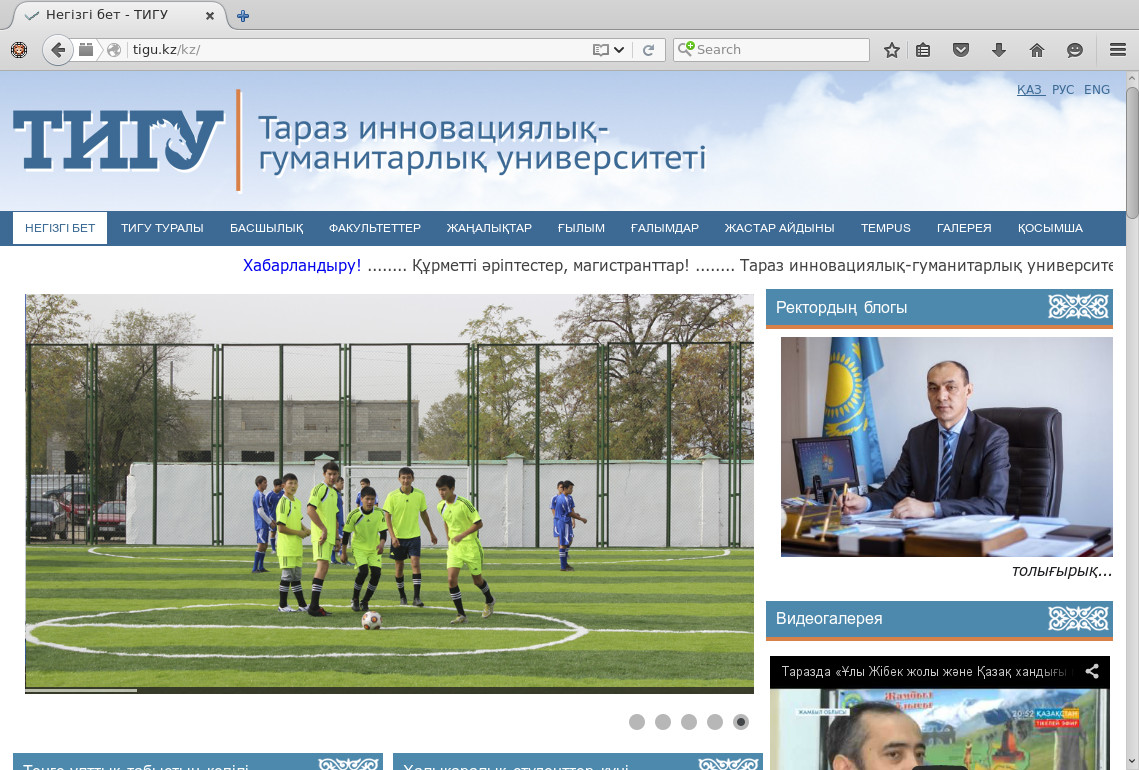Show bookmarks list icon in toolbar
Viewport: 1139px width, 770px height.
click(923, 49)
